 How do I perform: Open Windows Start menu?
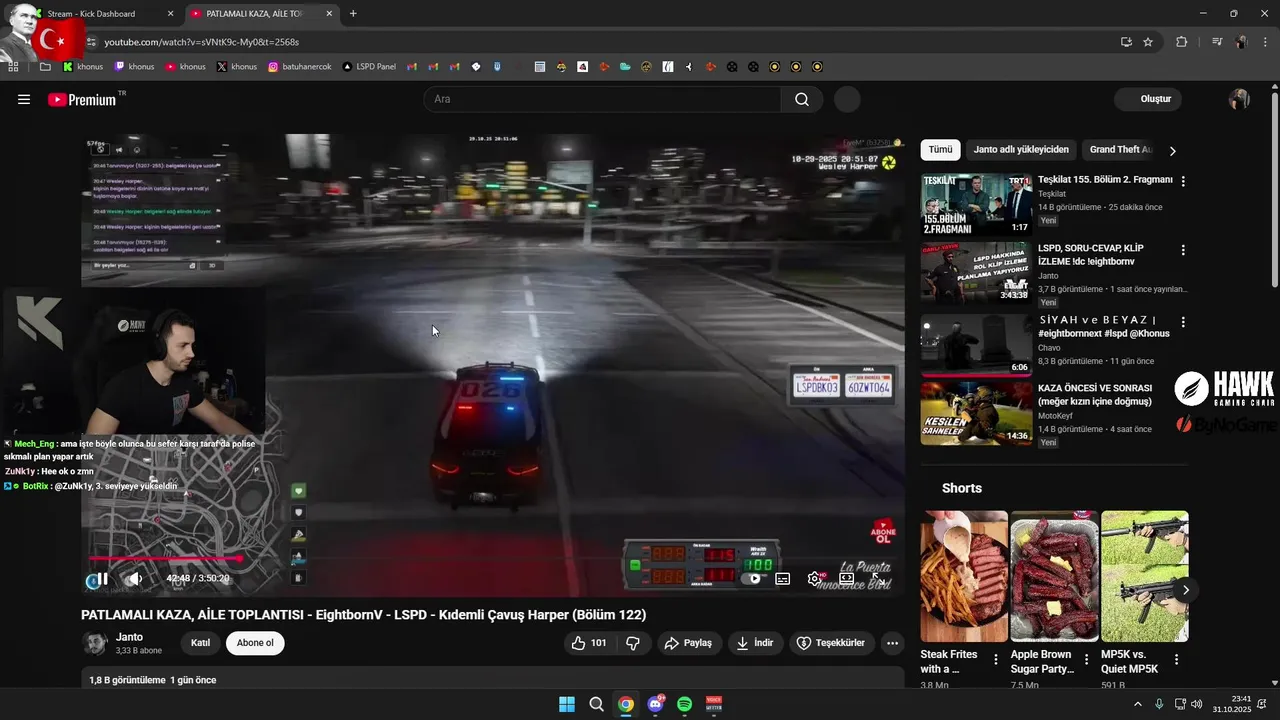(x=567, y=704)
